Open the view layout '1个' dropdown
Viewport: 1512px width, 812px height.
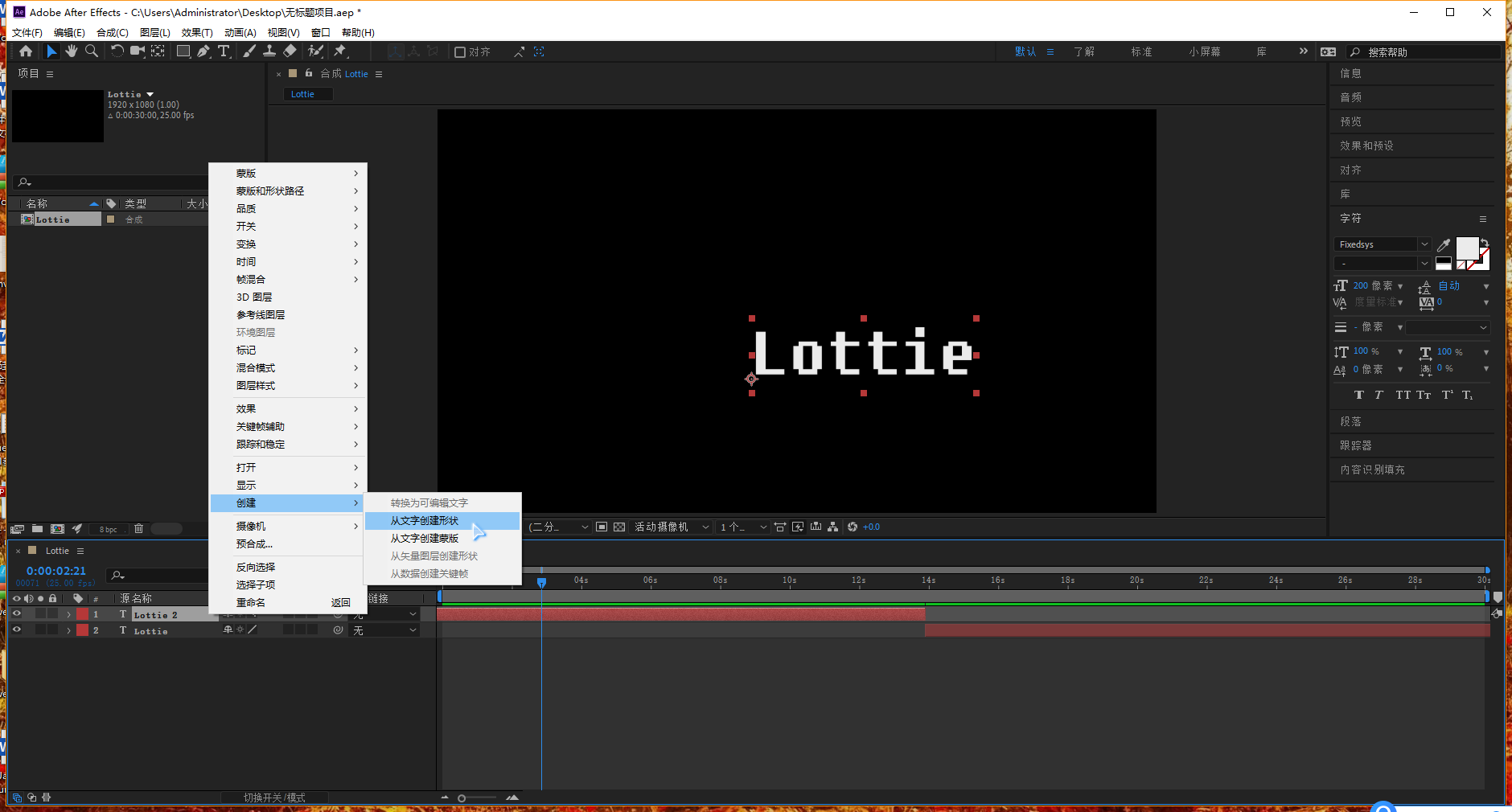coord(743,527)
